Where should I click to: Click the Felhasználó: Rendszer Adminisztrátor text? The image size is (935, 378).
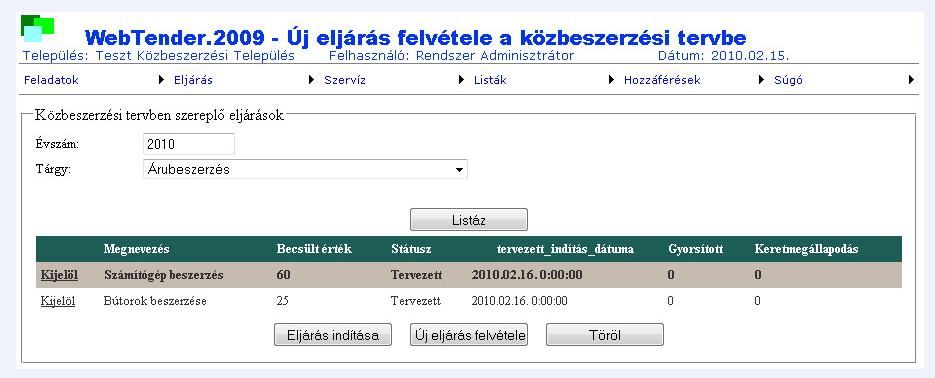(451, 56)
